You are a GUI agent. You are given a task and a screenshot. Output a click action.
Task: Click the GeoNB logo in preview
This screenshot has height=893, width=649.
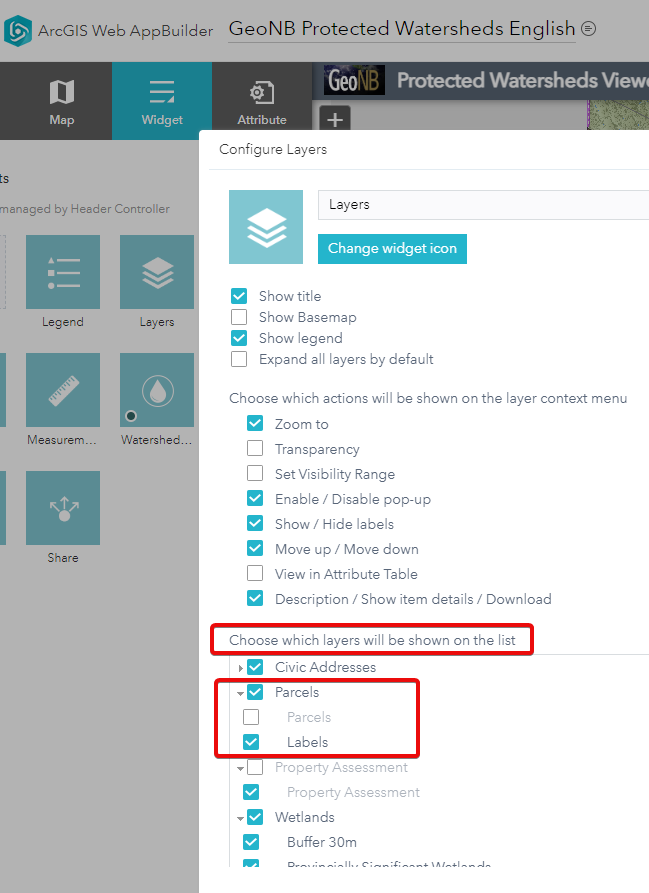(x=355, y=80)
